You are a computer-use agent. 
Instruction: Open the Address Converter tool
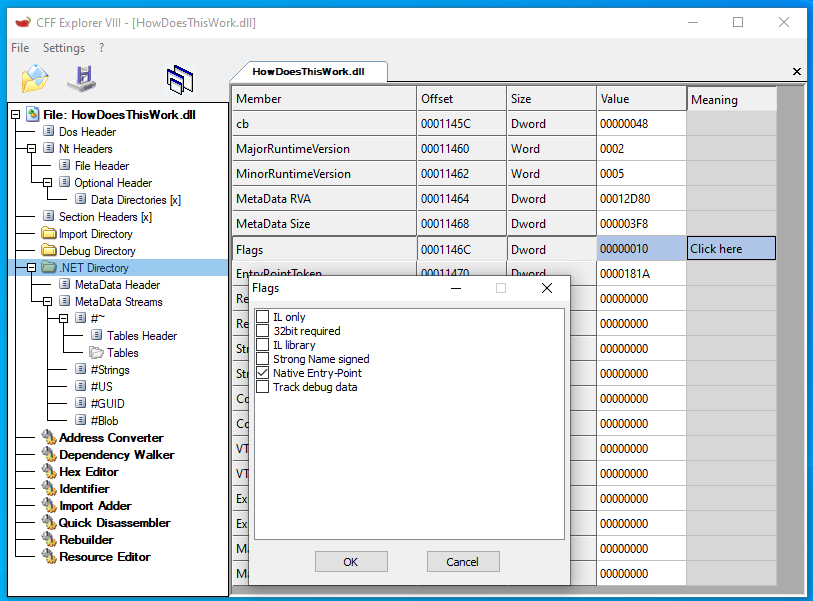[111, 438]
